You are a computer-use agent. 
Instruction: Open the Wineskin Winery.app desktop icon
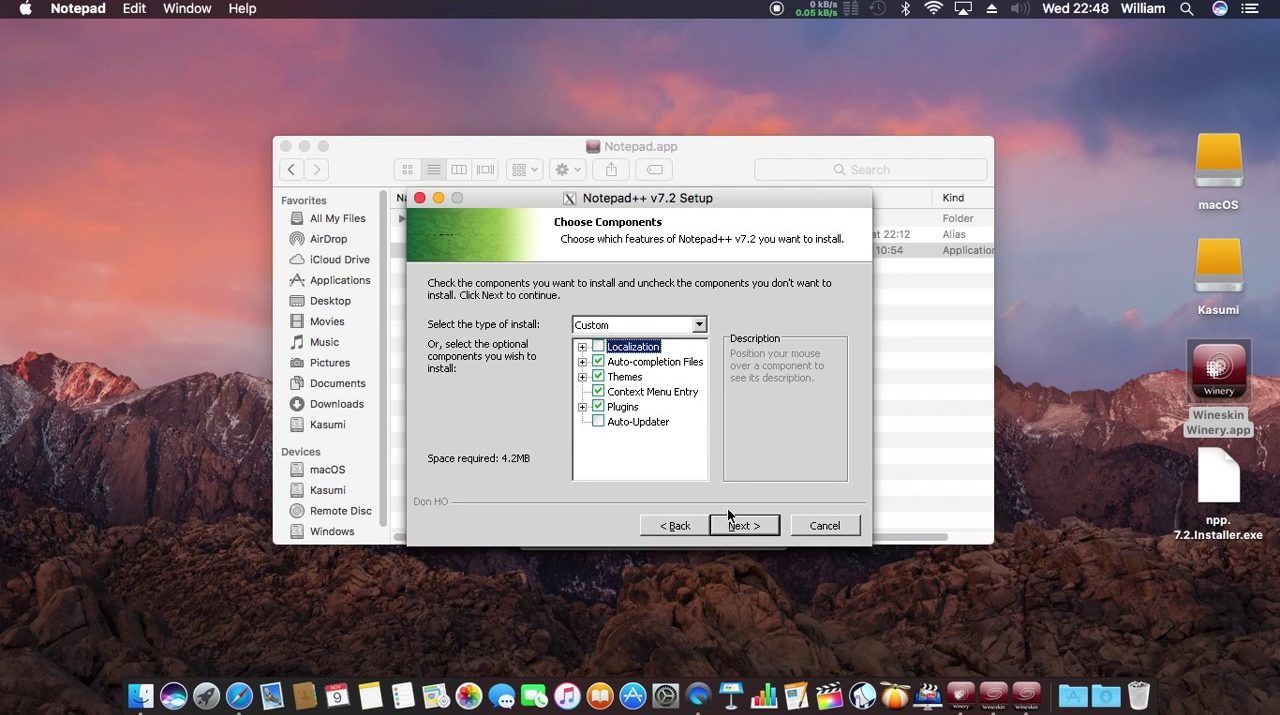pos(1218,372)
